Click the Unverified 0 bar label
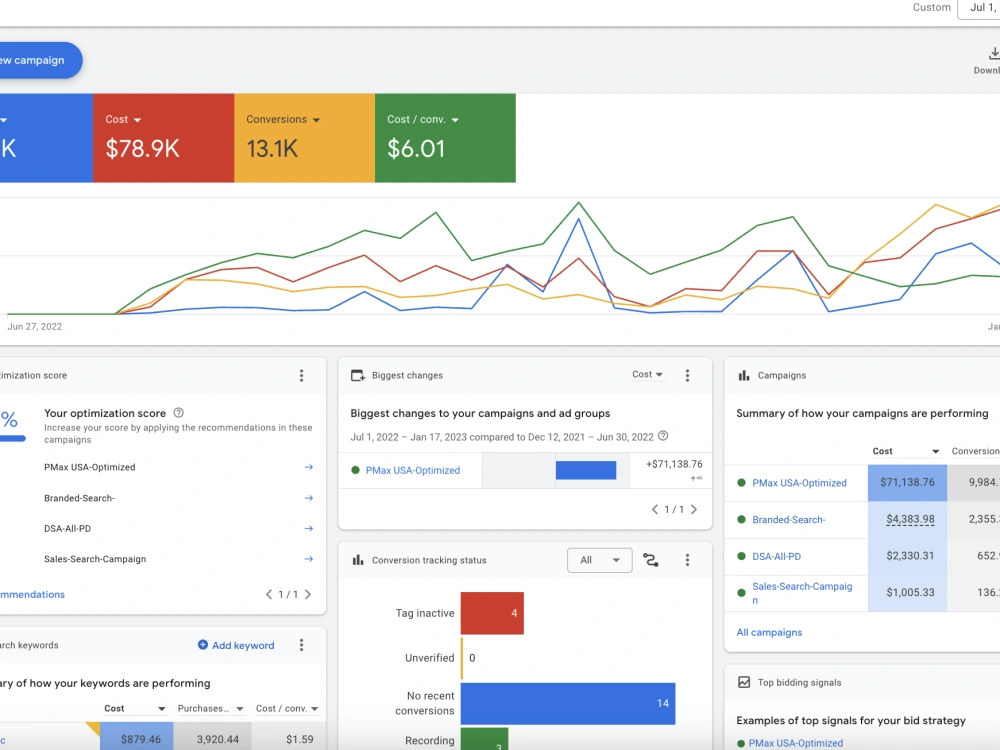 pos(429,658)
